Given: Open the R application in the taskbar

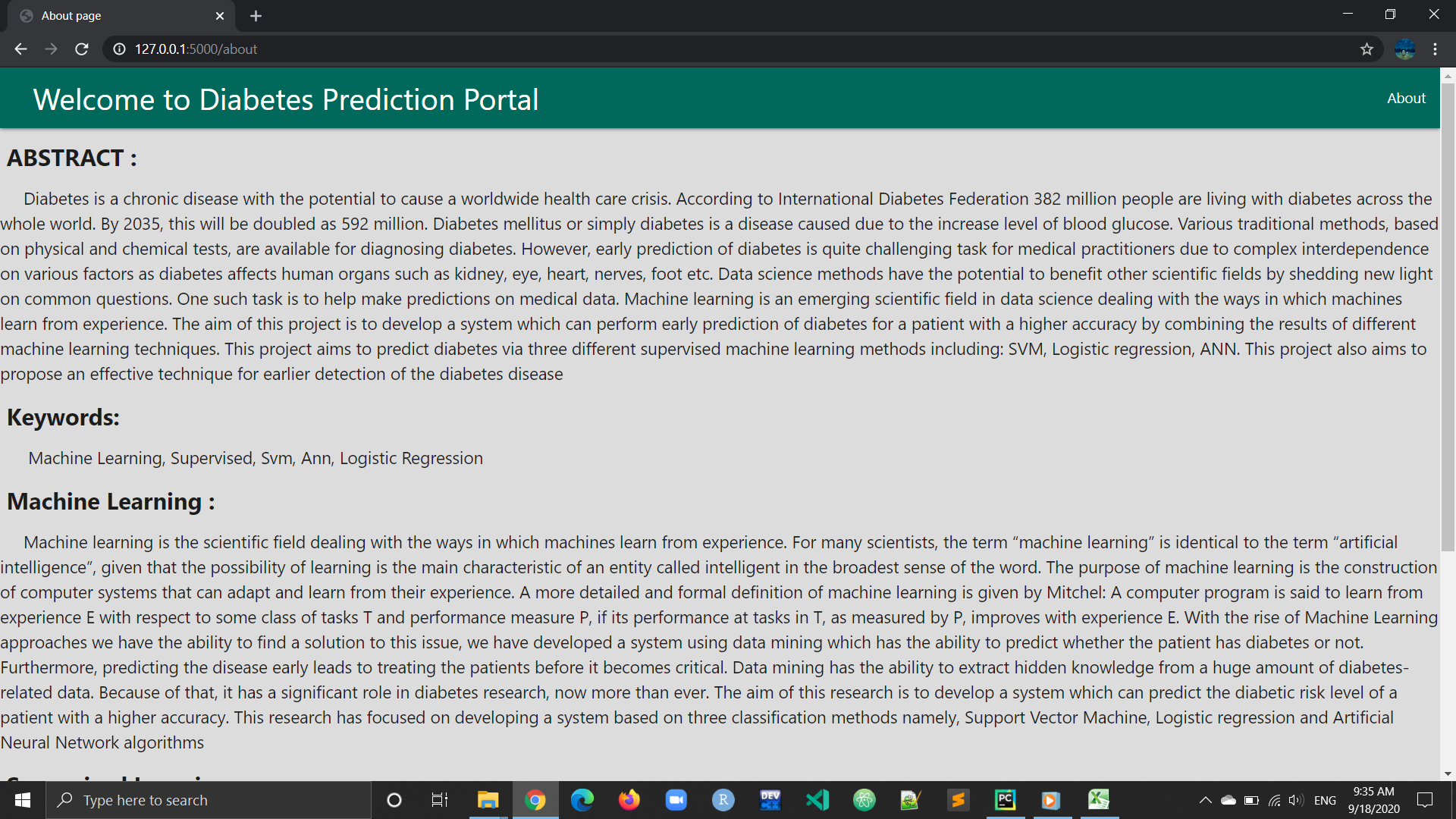Looking at the screenshot, I should pyautogui.click(x=723, y=800).
